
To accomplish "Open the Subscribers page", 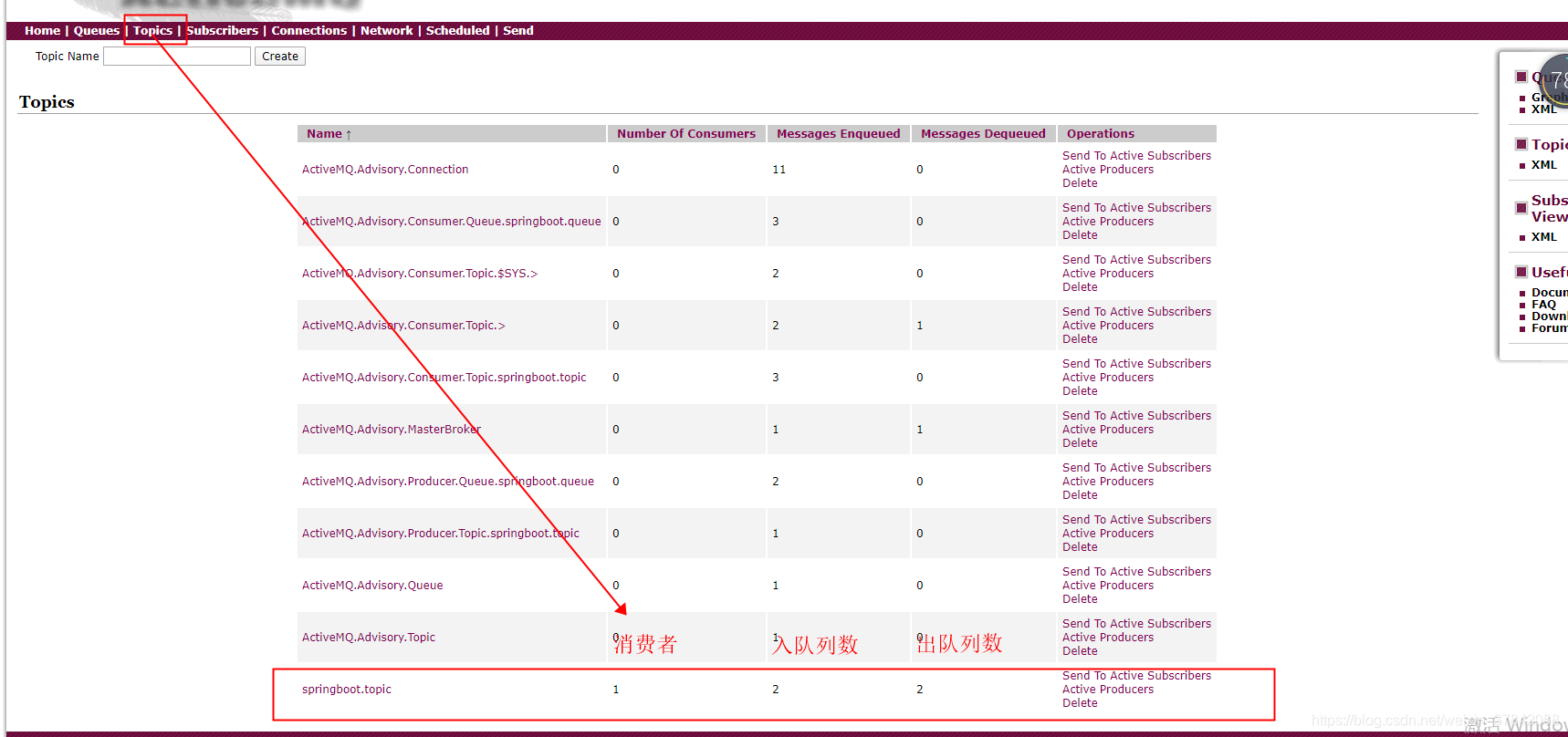I will (x=223, y=30).
